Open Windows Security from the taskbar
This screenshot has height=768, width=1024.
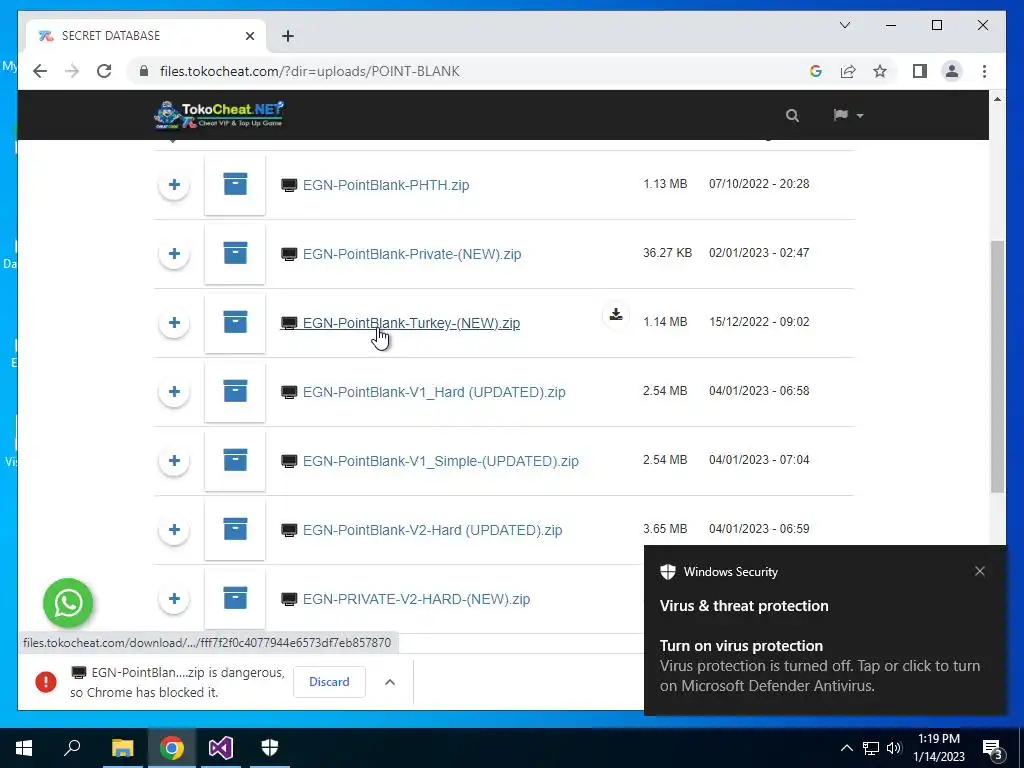pyautogui.click(x=270, y=748)
